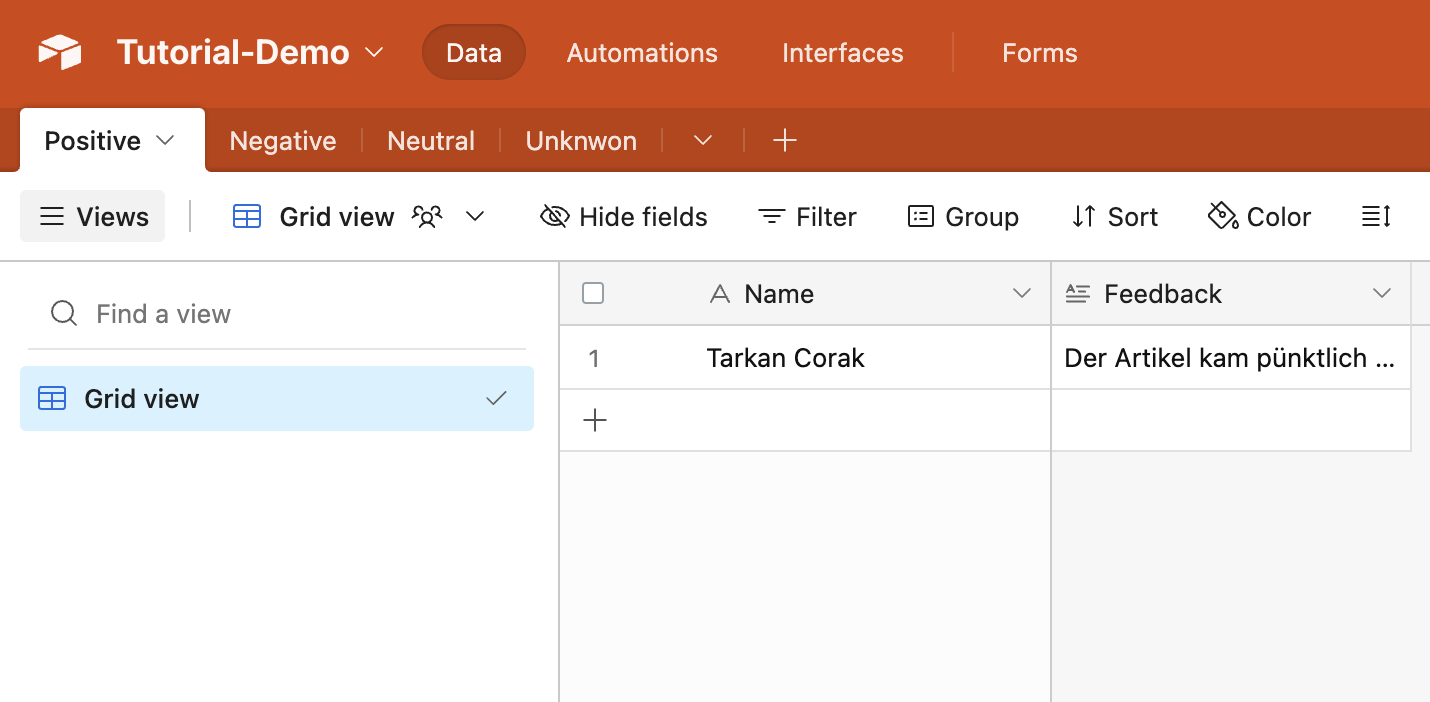Screen dimensions: 1430x702
Task: Expand the Tutorial-Demo base name dropdown
Action: [x=374, y=53]
